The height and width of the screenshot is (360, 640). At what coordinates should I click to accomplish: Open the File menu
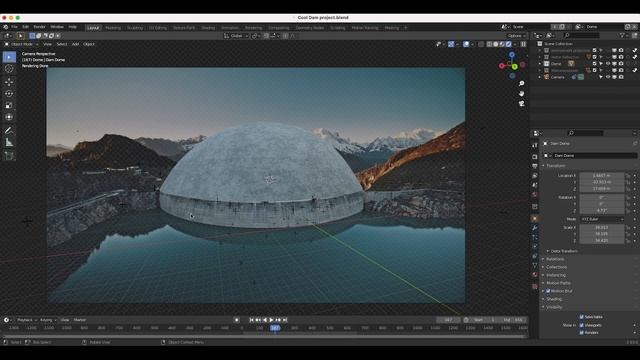[14, 27]
